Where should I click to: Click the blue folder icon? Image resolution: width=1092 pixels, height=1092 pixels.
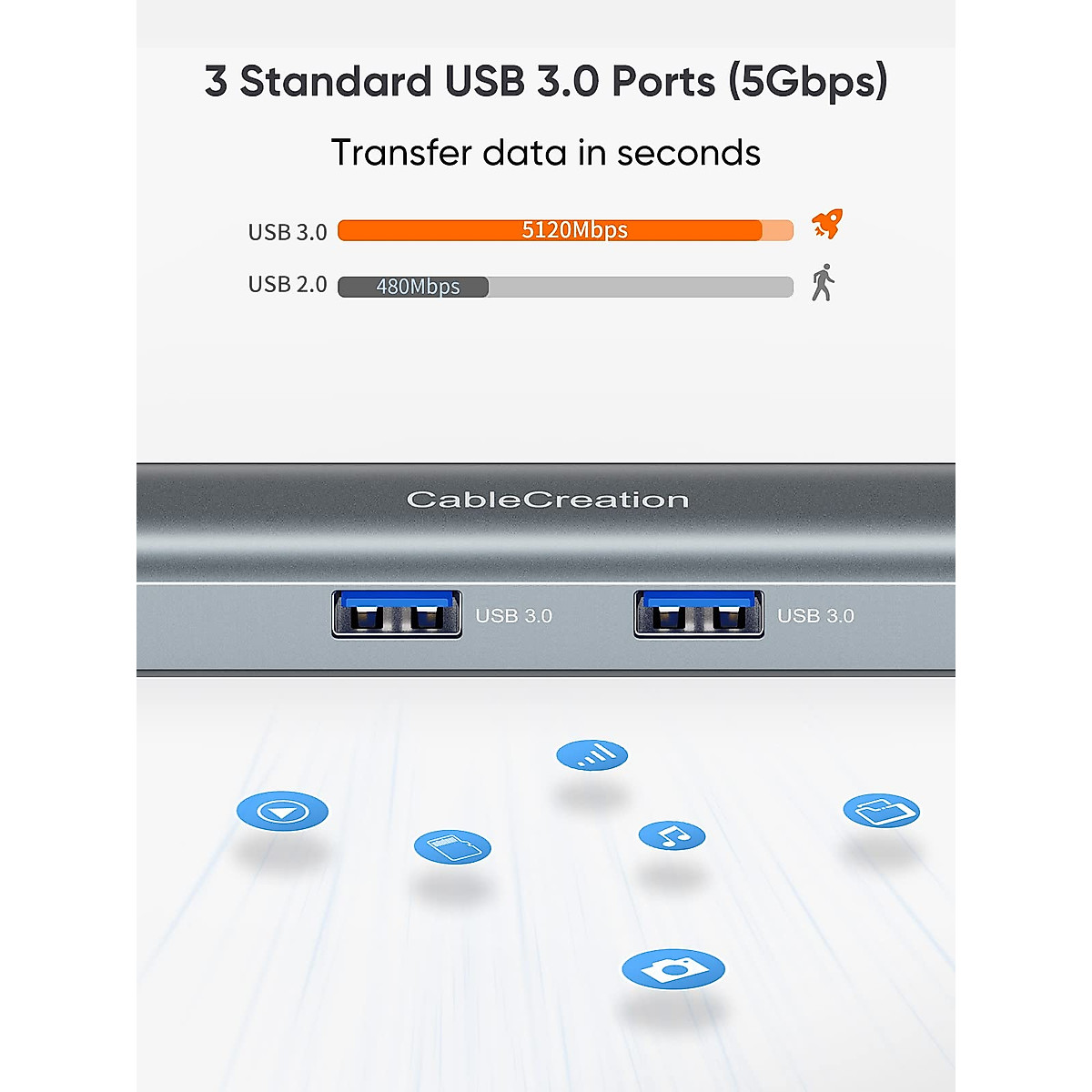[x=881, y=810]
